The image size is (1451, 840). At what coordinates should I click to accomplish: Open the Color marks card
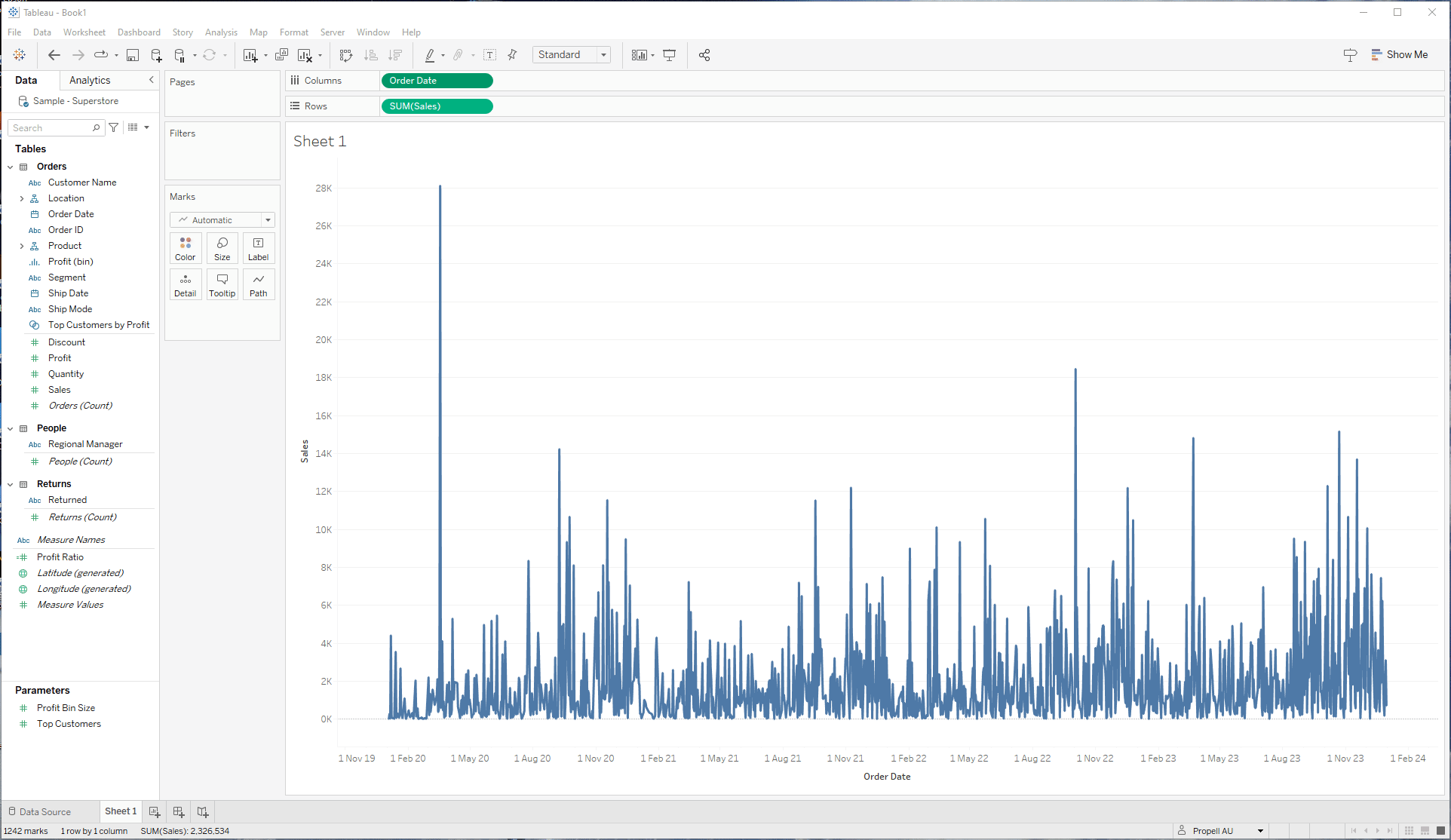185,248
